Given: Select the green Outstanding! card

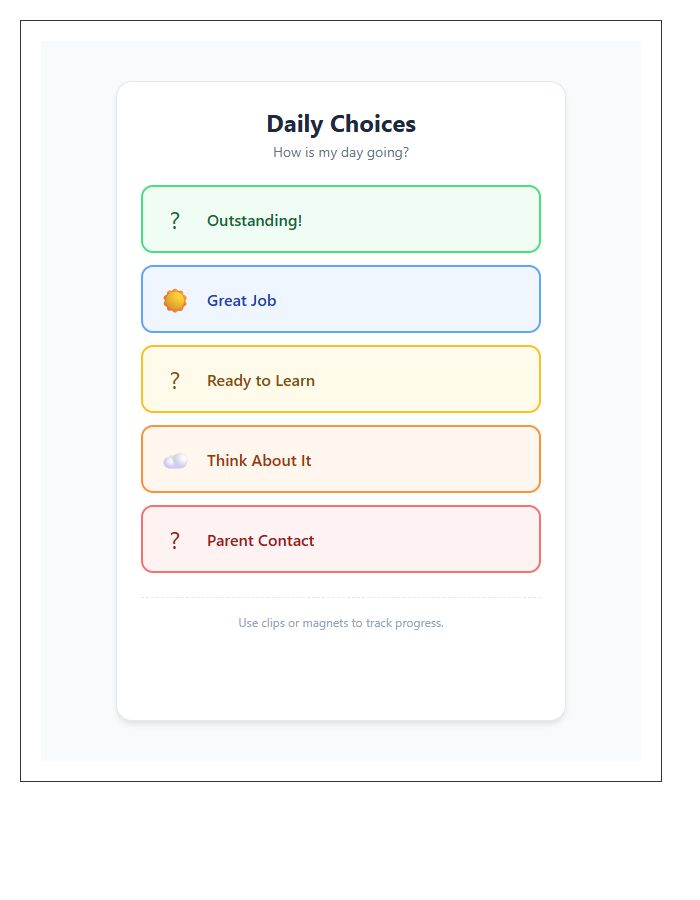Looking at the screenshot, I should click(341, 219).
